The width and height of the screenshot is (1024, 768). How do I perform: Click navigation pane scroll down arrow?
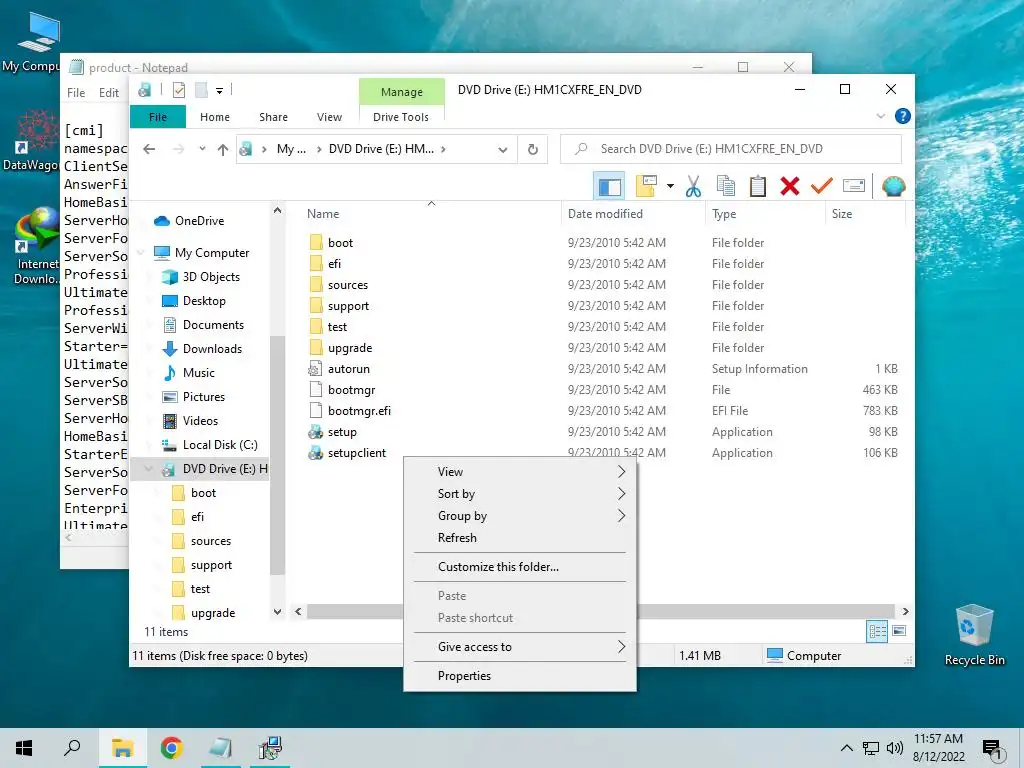point(278,612)
